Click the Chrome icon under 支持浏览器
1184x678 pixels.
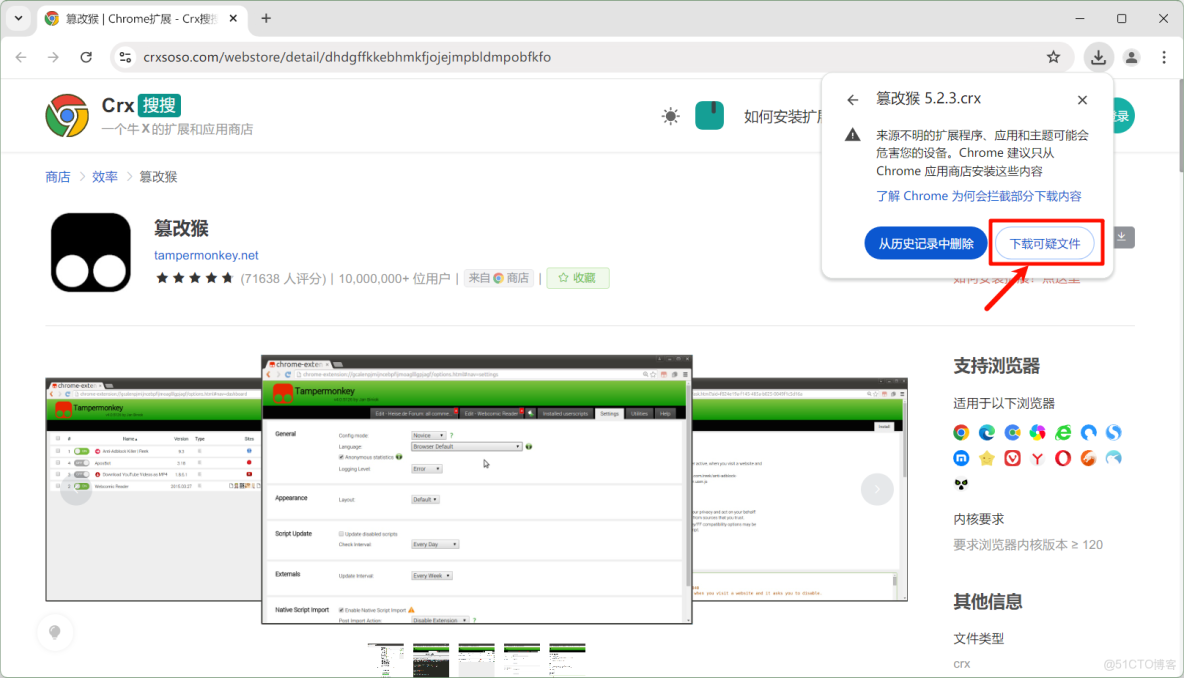tap(961, 432)
